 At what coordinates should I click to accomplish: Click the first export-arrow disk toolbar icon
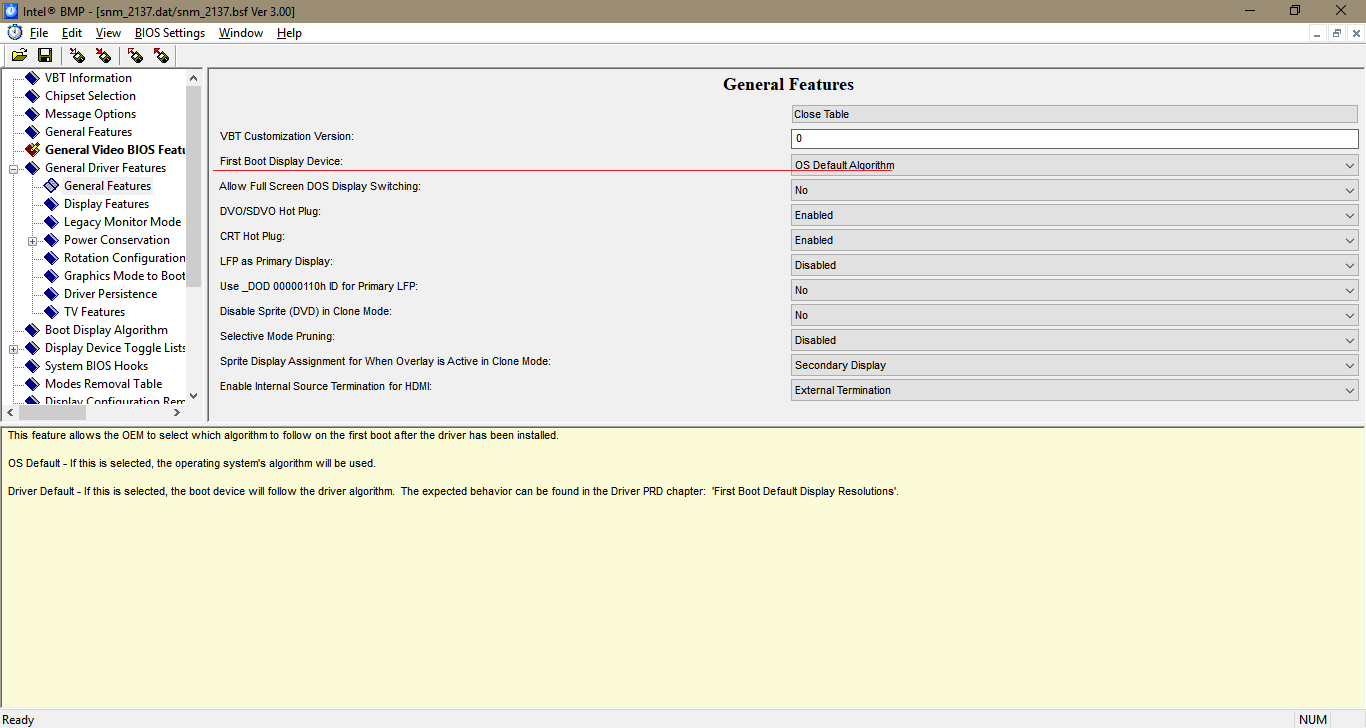(x=135, y=55)
